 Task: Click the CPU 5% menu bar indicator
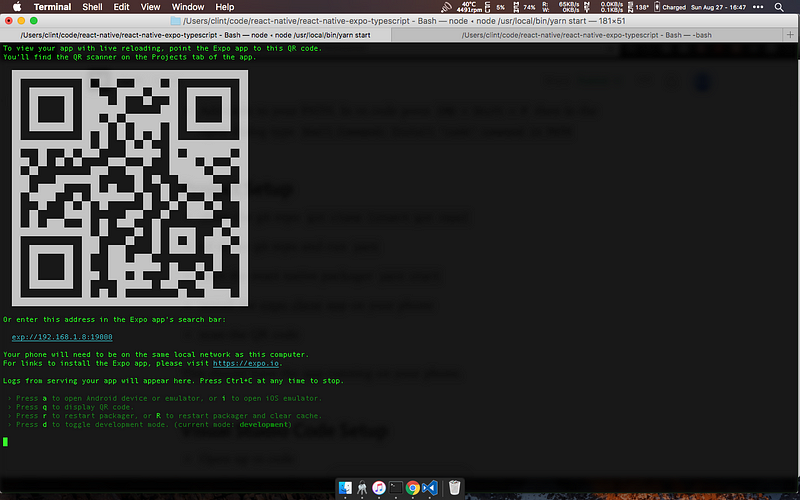(496, 7)
